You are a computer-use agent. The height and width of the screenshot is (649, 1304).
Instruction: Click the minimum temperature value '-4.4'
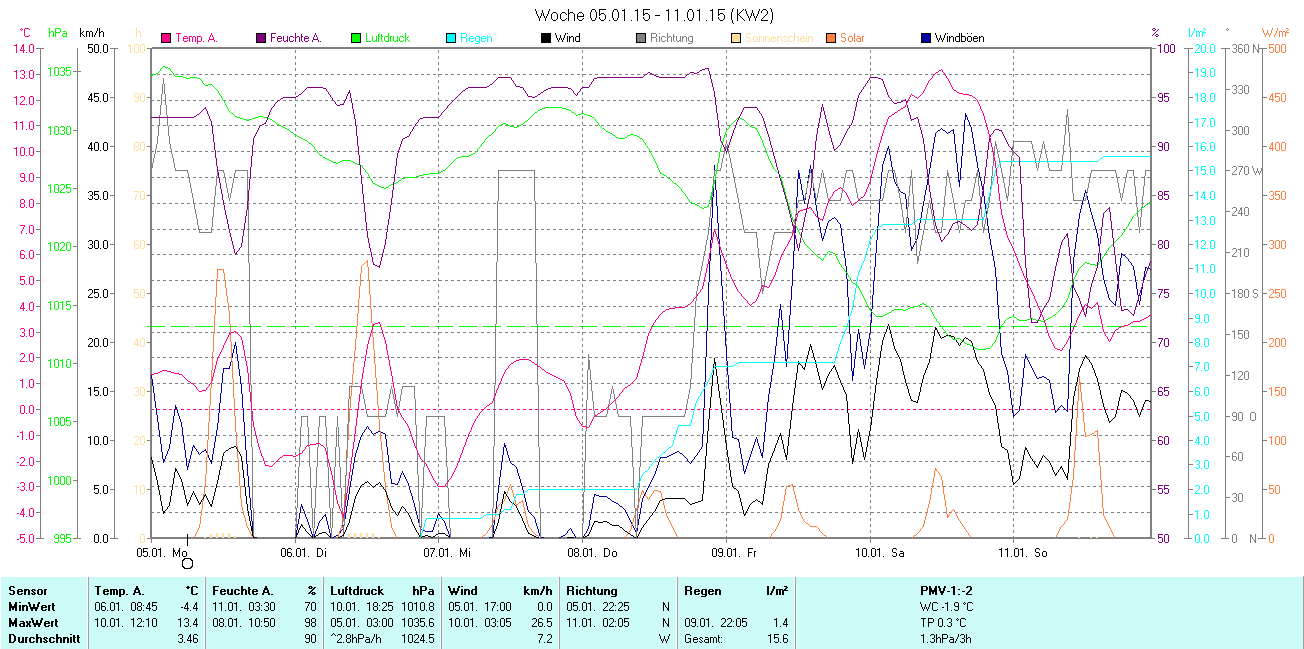tap(189, 607)
